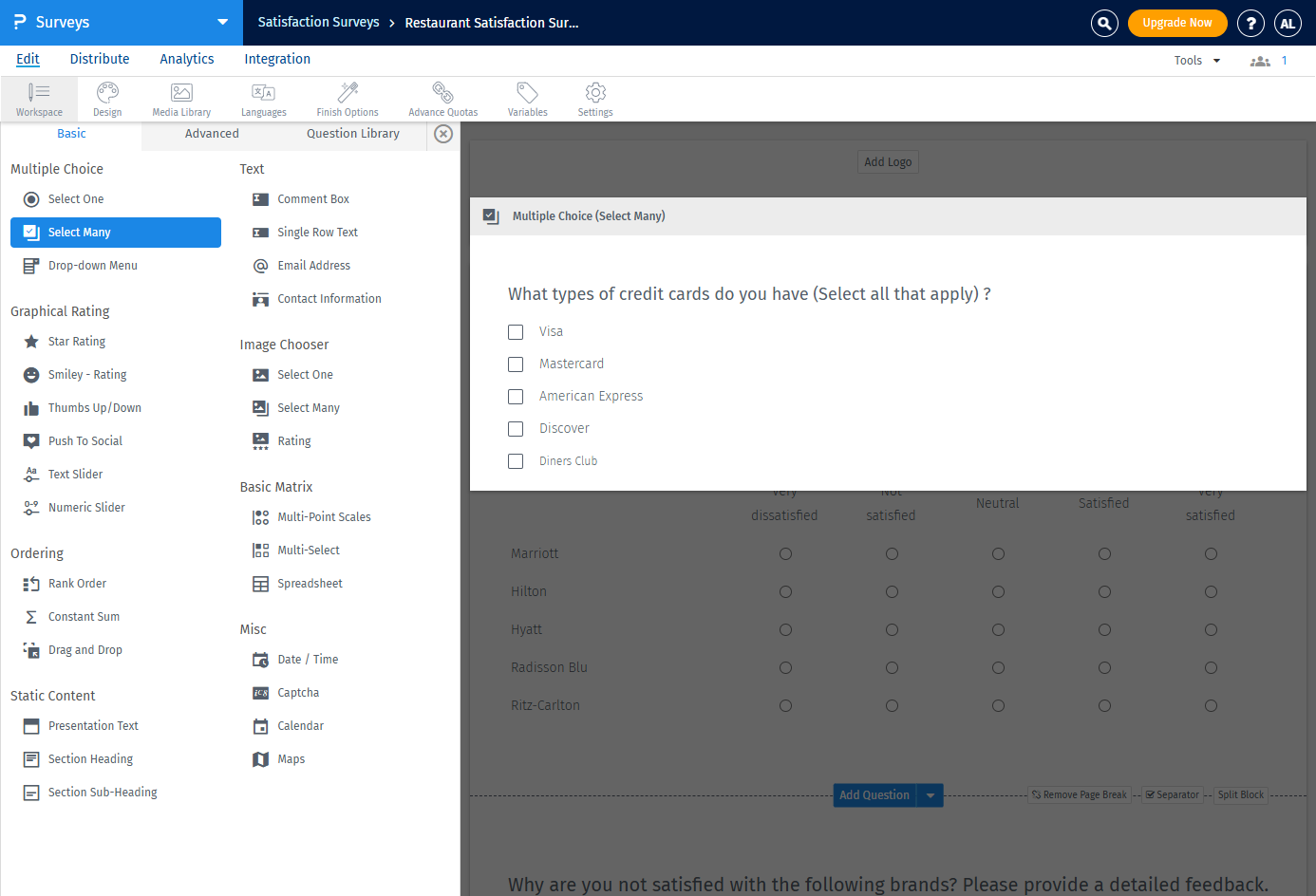Check the American Express checkbox
Screen dimensions: 1316x896
tap(516, 396)
